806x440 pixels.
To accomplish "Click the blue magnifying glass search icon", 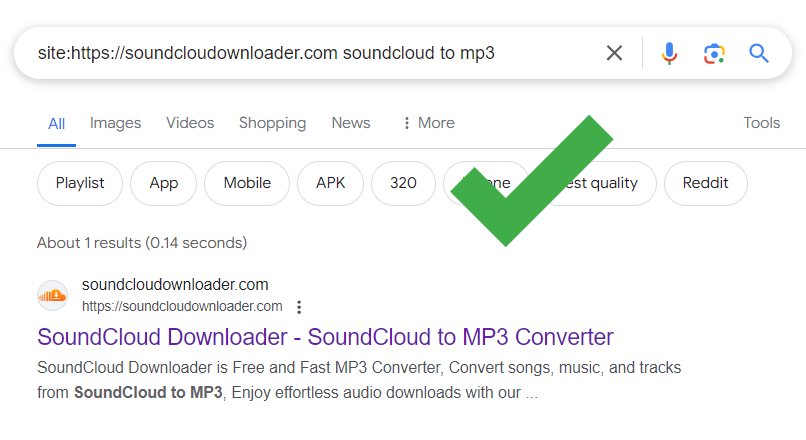I will click(x=759, y=53).
